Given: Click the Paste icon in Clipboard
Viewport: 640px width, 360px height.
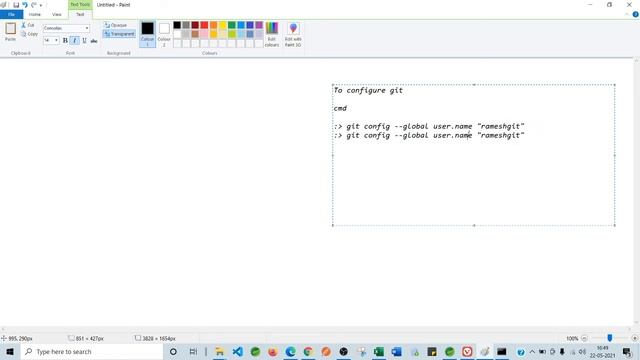Looking at the screenshot, I should (11, 29).
